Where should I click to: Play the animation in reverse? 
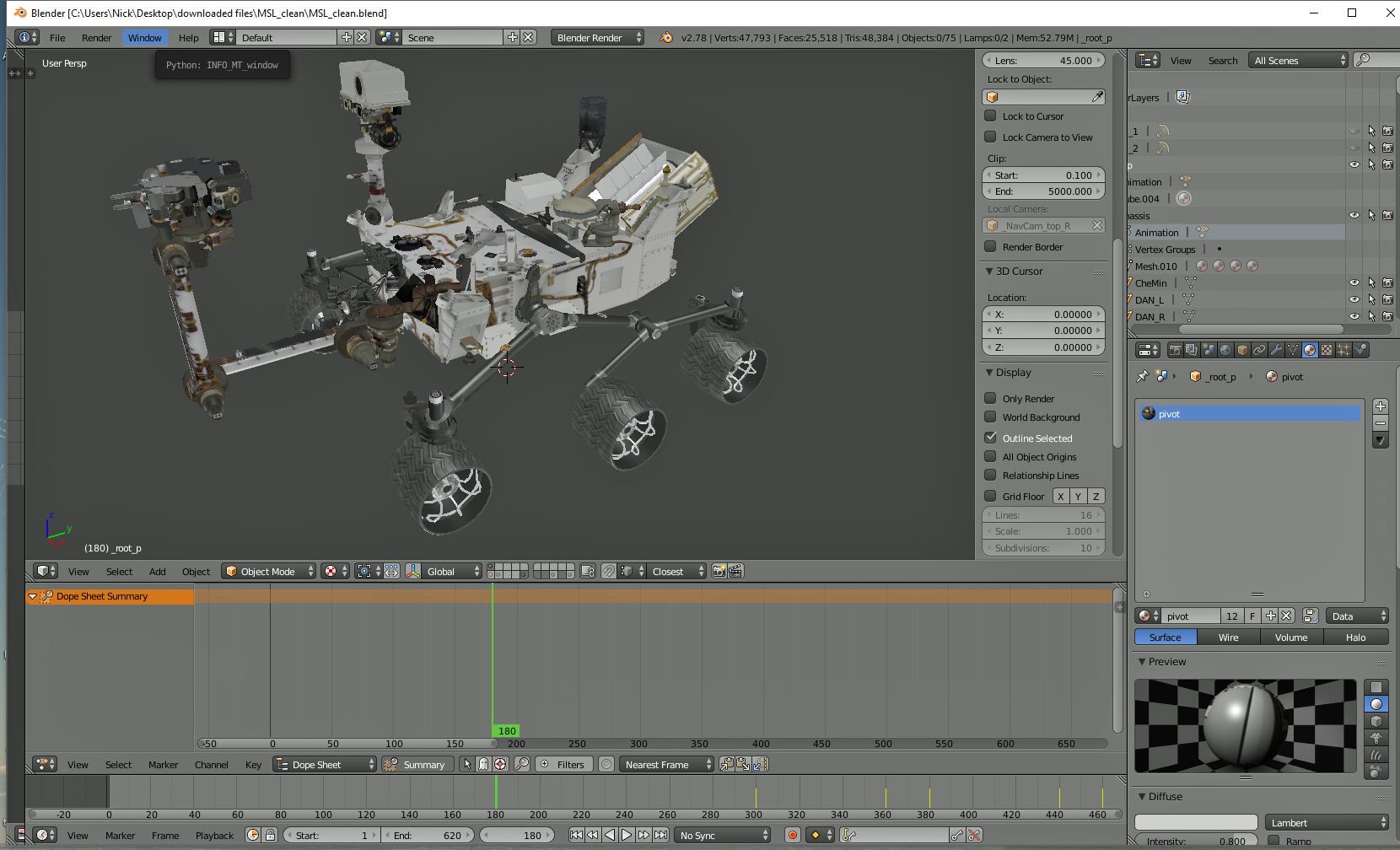[610, 835]
